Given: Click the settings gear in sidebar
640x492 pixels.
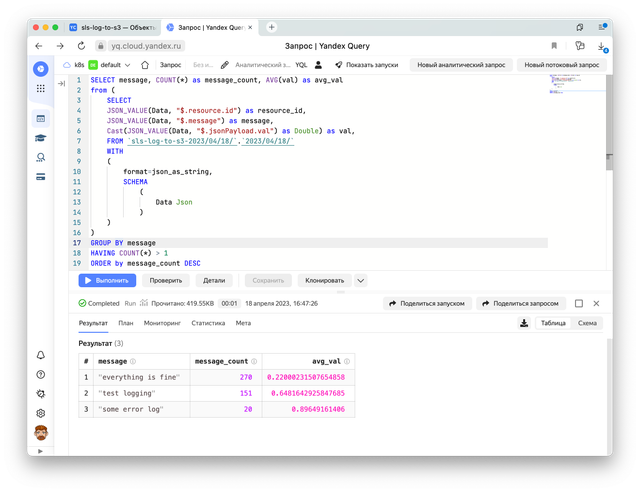Looking at the screenshot, I should tap(40, 413).
